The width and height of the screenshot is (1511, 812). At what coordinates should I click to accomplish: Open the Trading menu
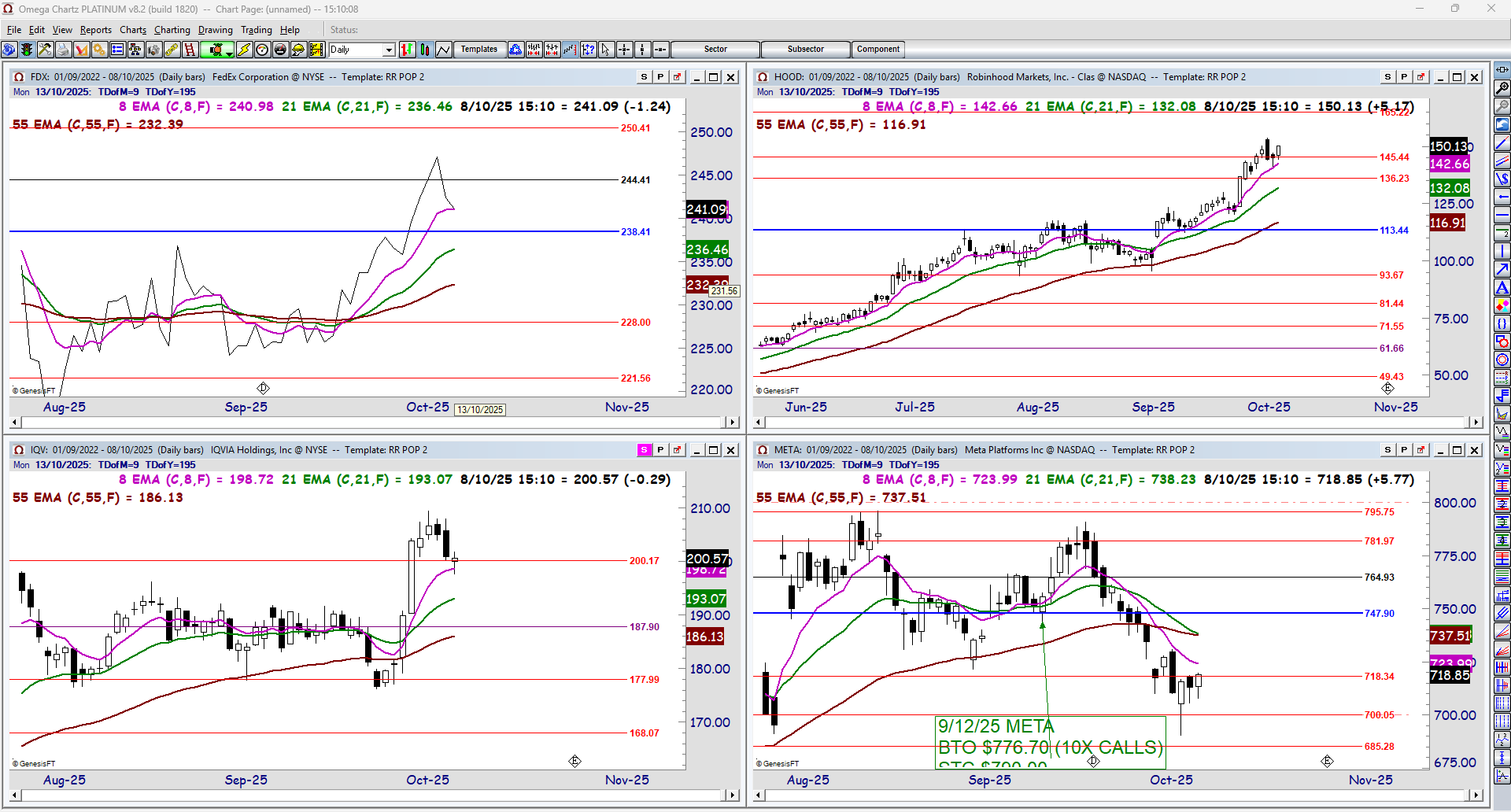coord(257,30)
